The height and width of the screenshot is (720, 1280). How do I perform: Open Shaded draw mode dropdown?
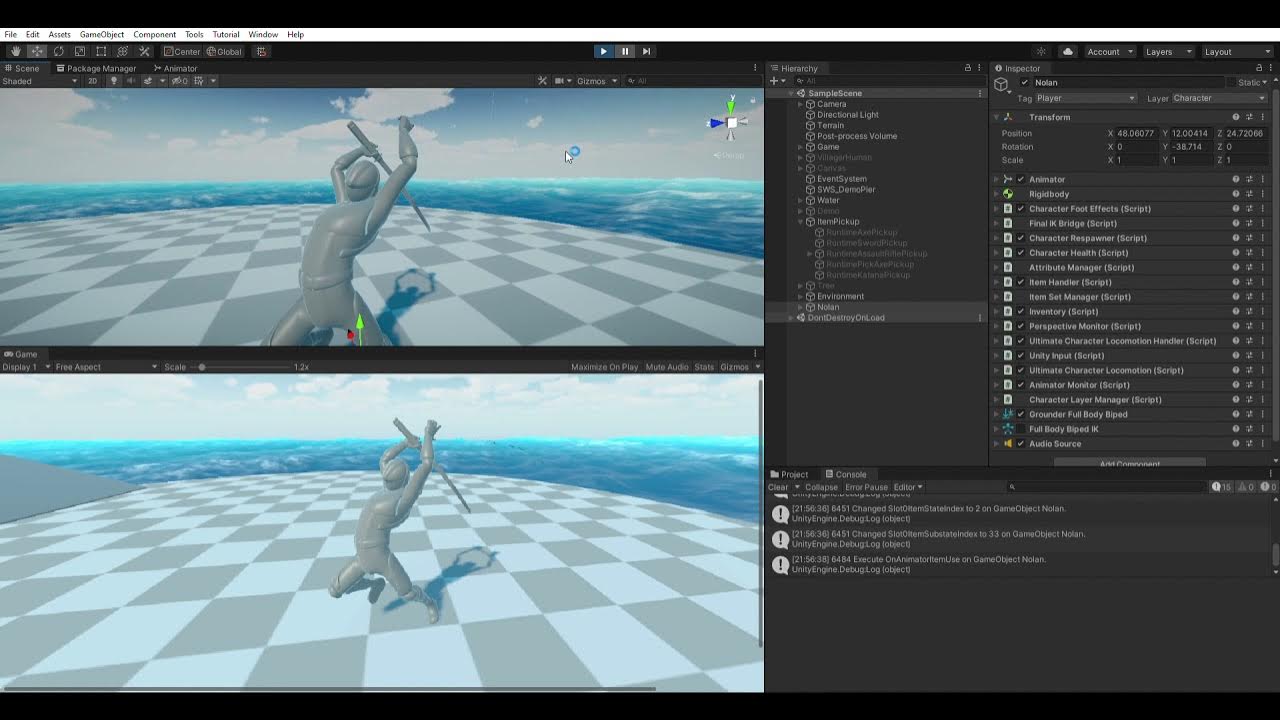[x=40, y=81]
